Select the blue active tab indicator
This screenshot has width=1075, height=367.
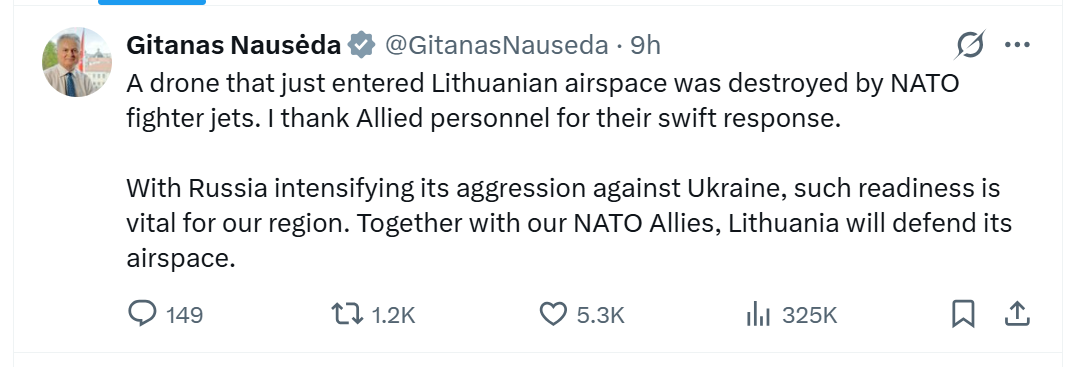[152, 2]
